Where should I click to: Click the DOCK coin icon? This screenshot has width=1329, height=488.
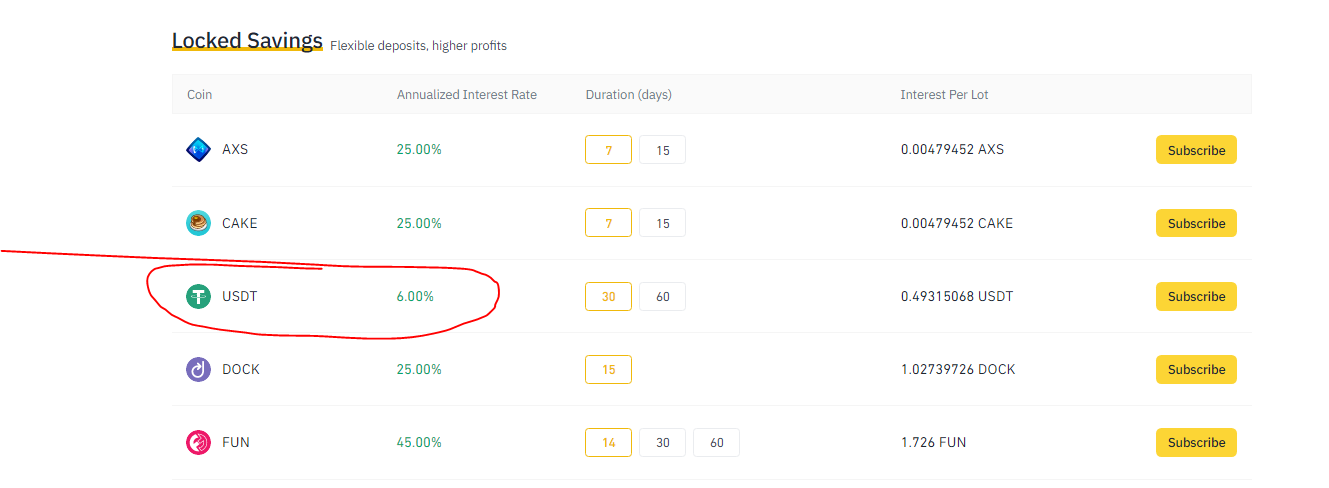[199, 369]
